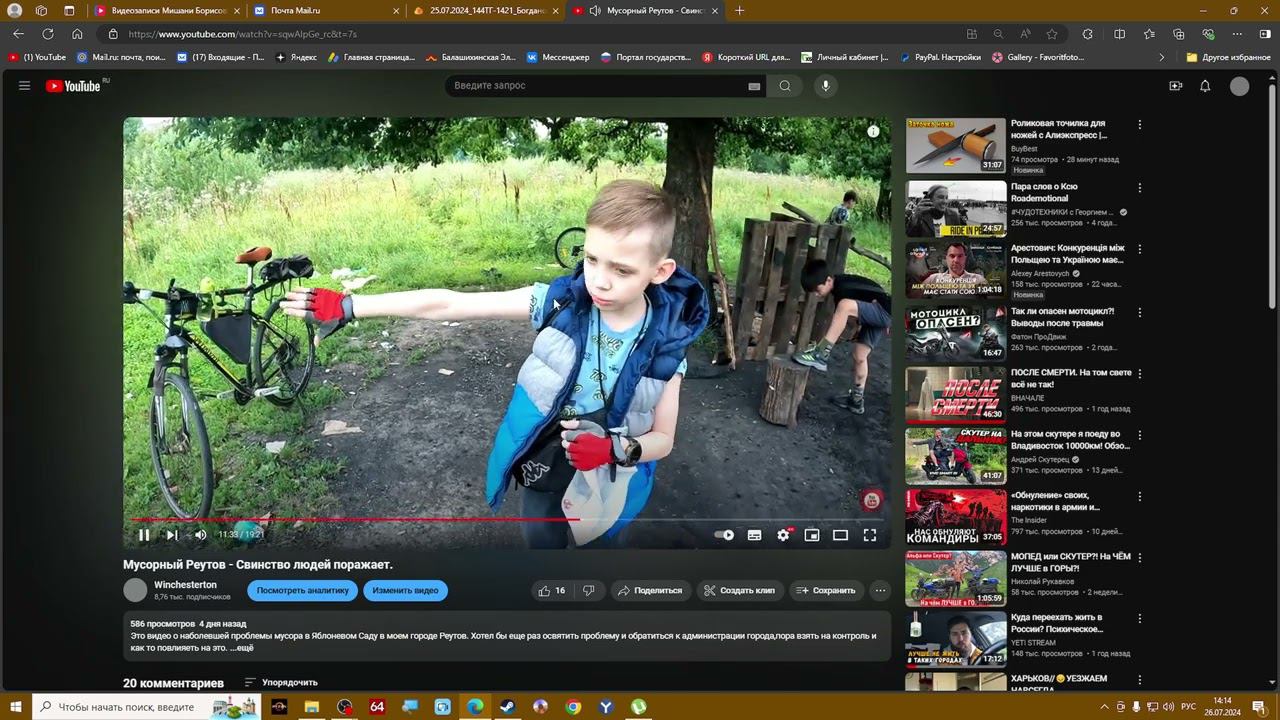The image size is (1280, 720).
Task: Click the 'Посмотреть аналитику' button
Action: [x=302, y=591]
